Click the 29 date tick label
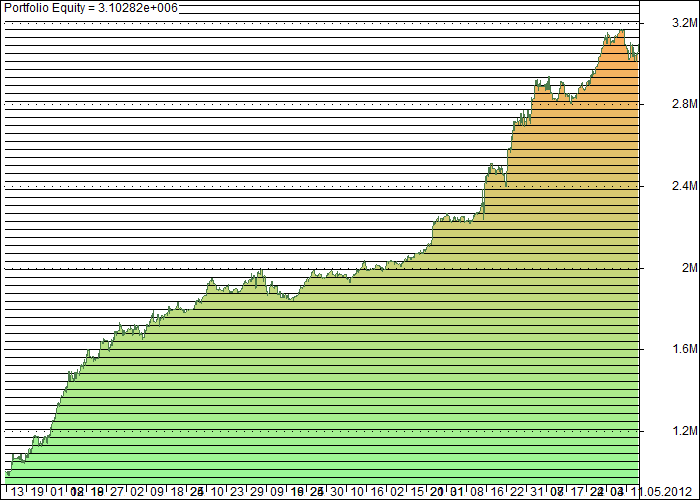The image size is (700, 500). coord(257,492)
